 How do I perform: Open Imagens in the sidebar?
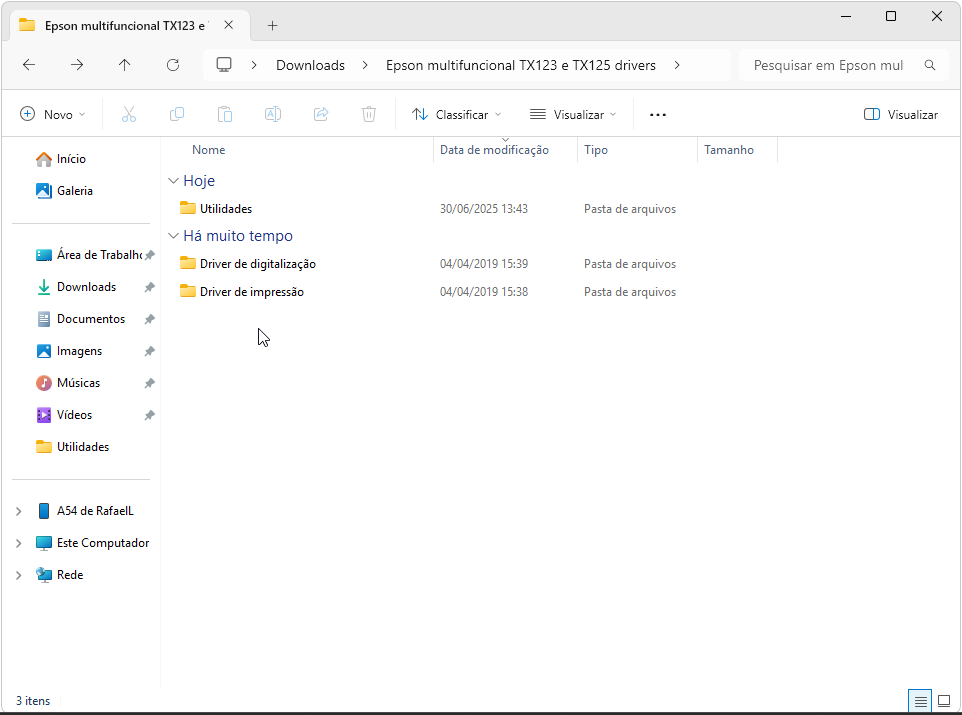(70, 351)
